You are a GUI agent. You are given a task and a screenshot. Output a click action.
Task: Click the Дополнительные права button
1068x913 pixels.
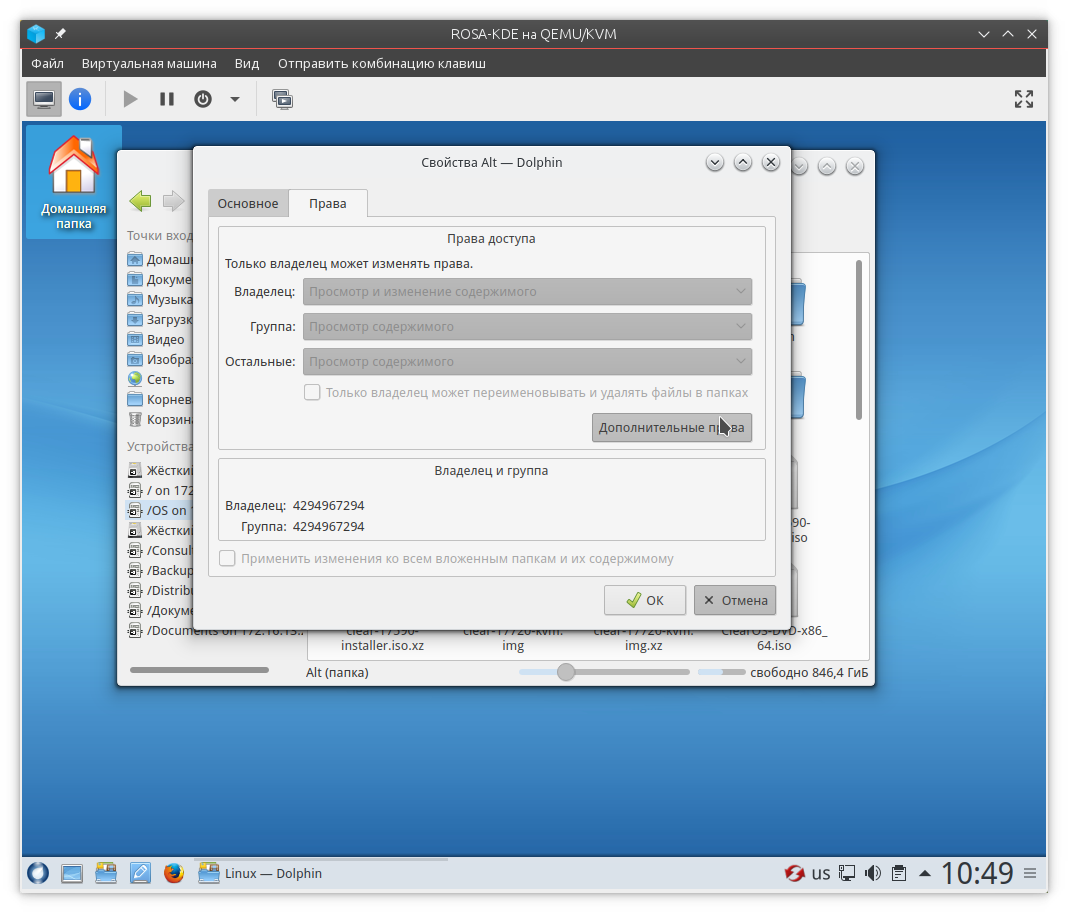pyautogui.click(x=671, y=428)
